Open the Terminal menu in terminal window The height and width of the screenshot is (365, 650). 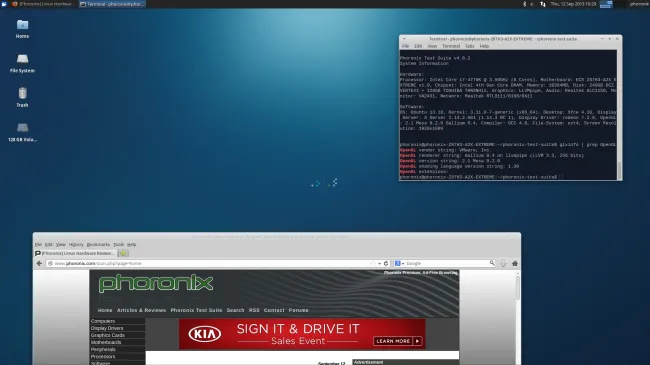(x=451, y=46)
